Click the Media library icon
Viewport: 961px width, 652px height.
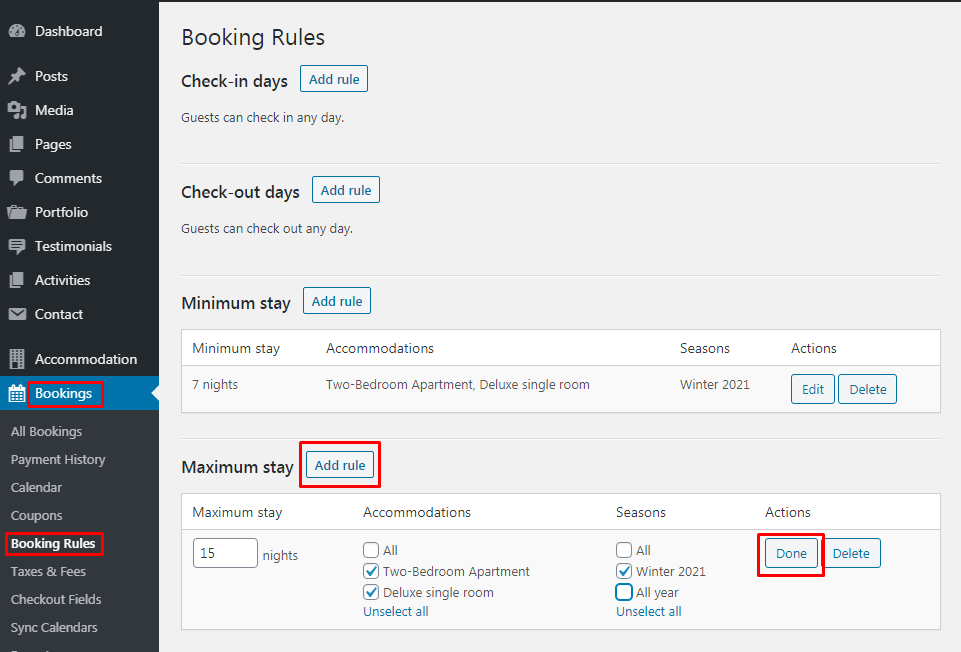(17, 110)
